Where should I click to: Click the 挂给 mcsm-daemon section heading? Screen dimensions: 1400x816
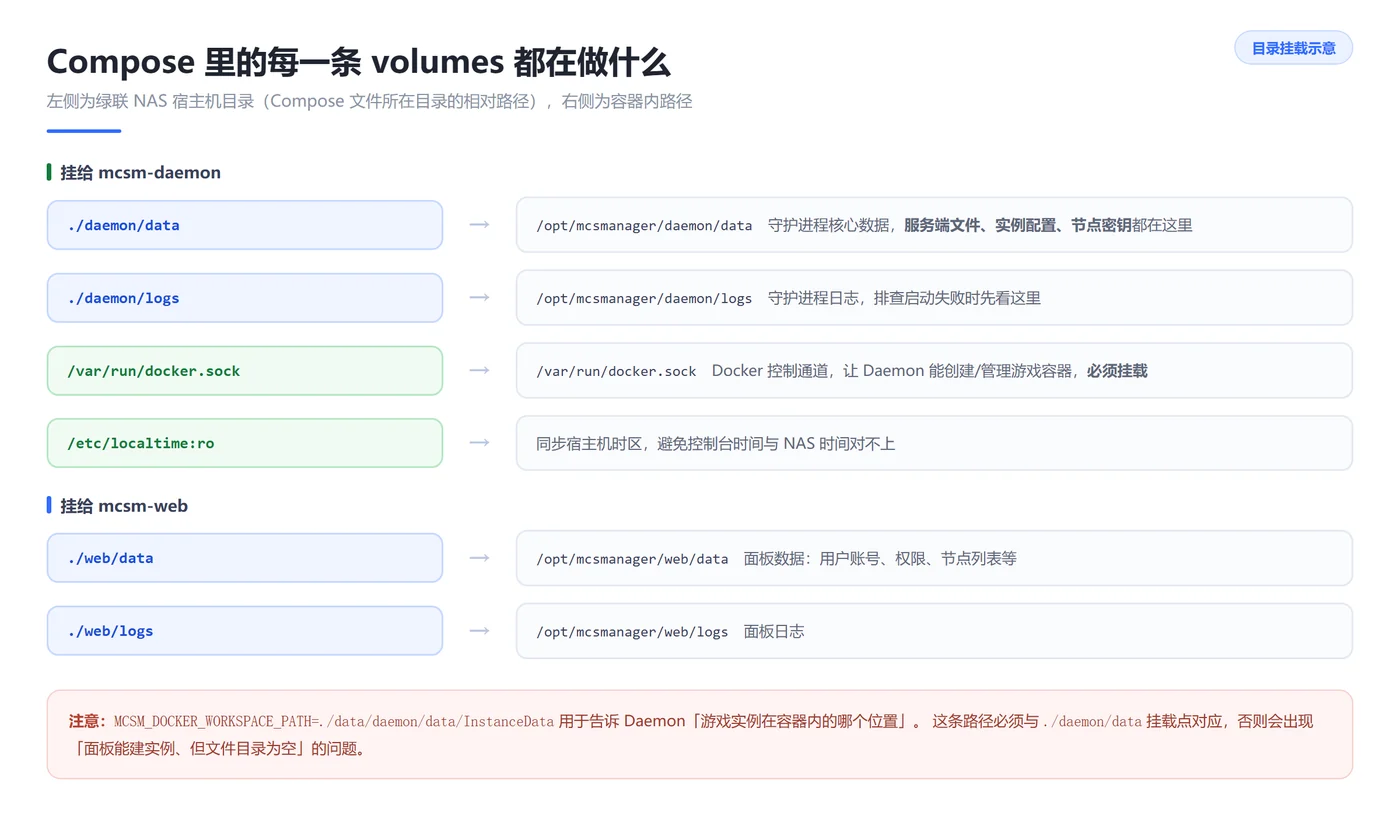coord(140,172)
